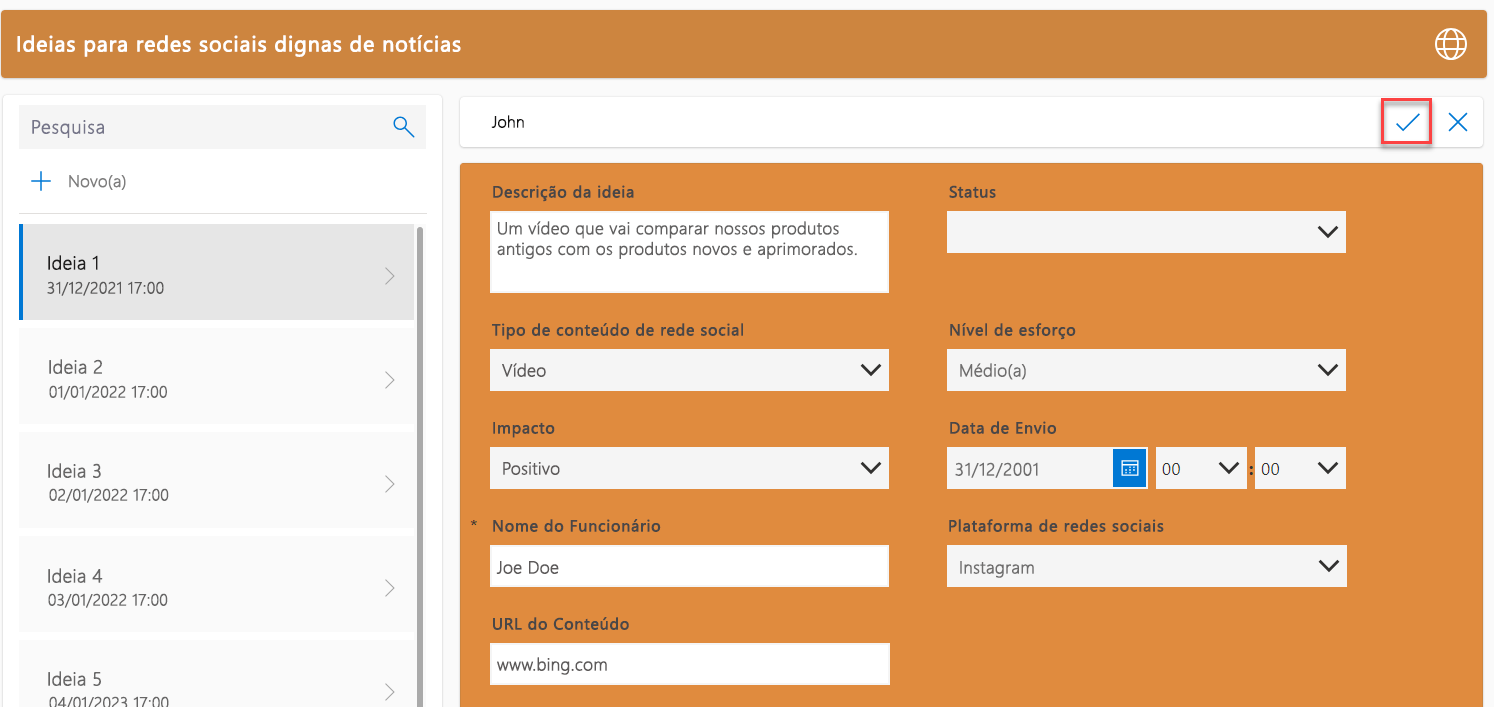Select Ideia 3 list item
Viewport: 1494px width, 707px height.
point(217,481)
